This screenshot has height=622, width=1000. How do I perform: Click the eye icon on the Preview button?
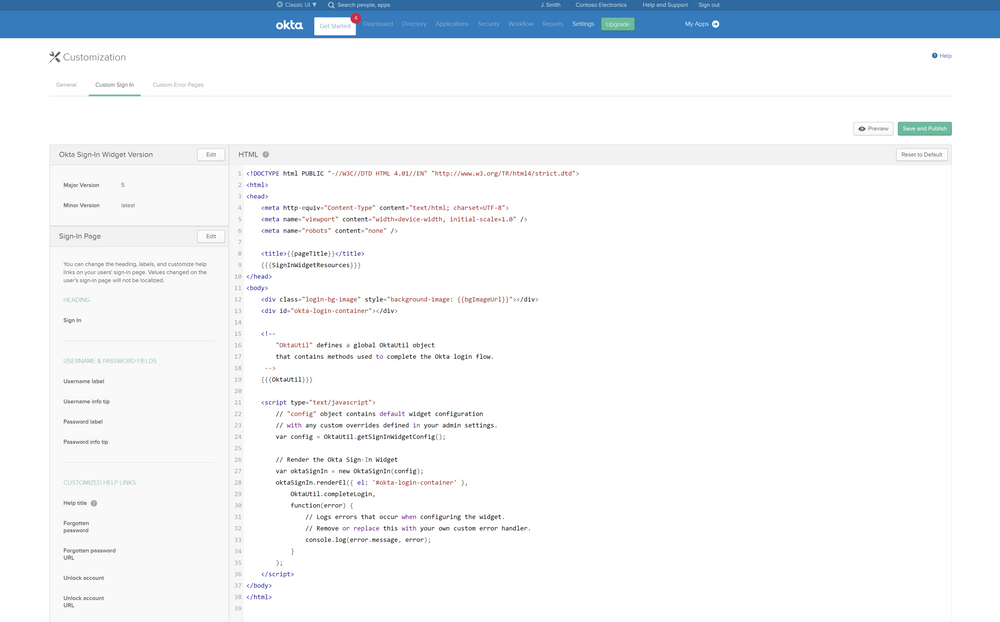point(862,127)
